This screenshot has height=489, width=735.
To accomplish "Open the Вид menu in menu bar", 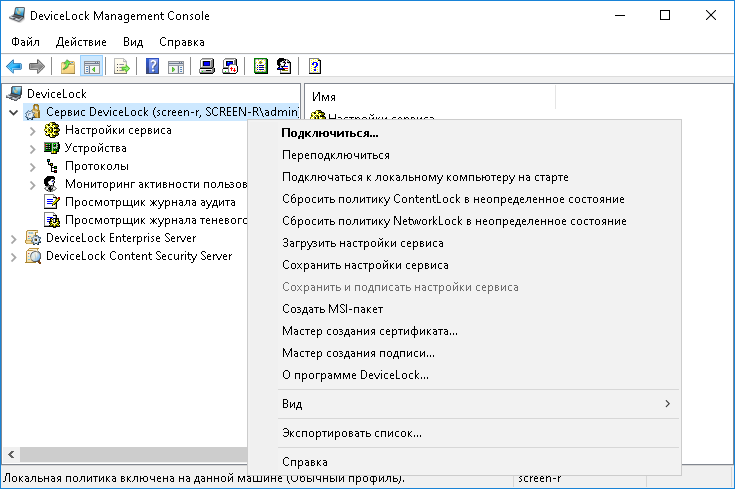I will [x=133, y=42].
